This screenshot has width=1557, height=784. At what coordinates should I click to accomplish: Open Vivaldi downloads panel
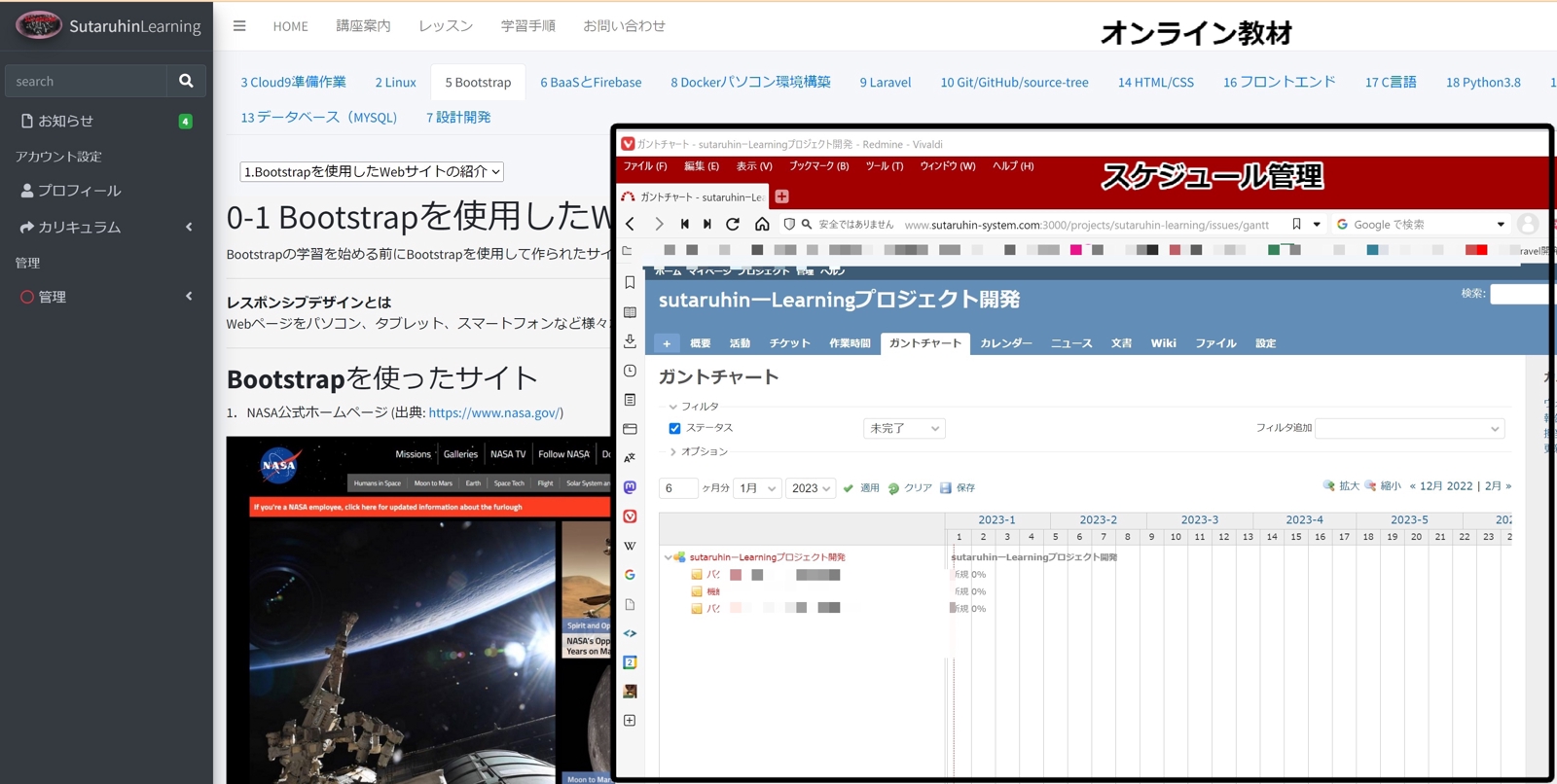pos(630,340)
